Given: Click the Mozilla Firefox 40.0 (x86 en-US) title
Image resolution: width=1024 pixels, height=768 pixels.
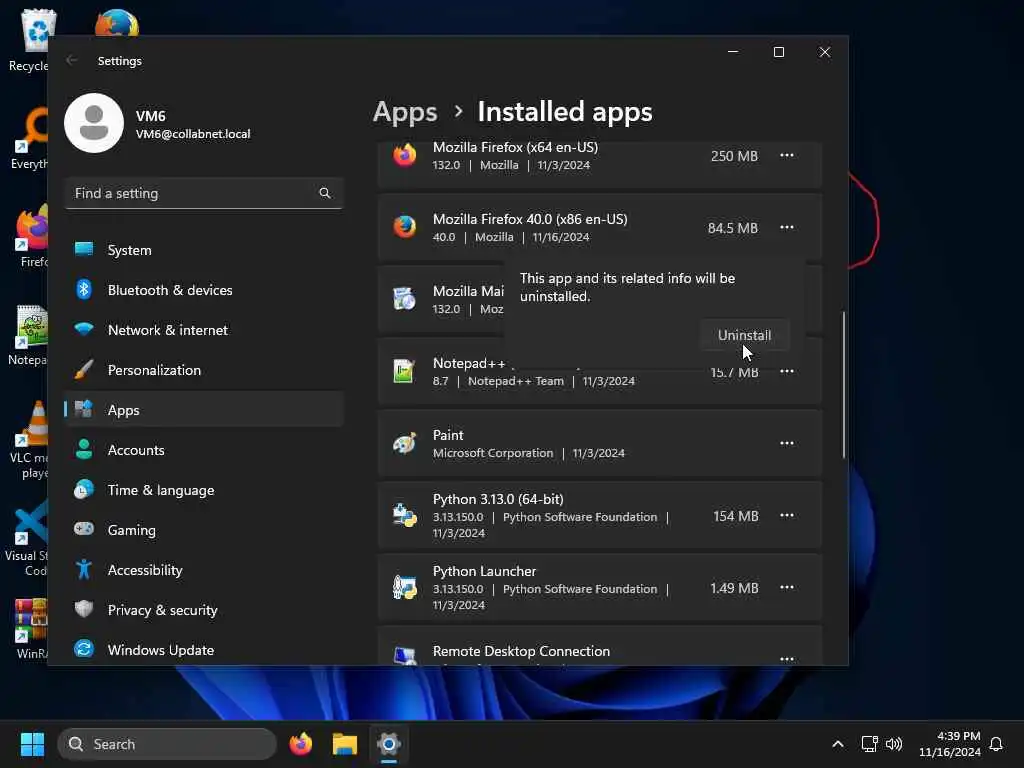Looking at the screenshot, I should coord(530,219).
